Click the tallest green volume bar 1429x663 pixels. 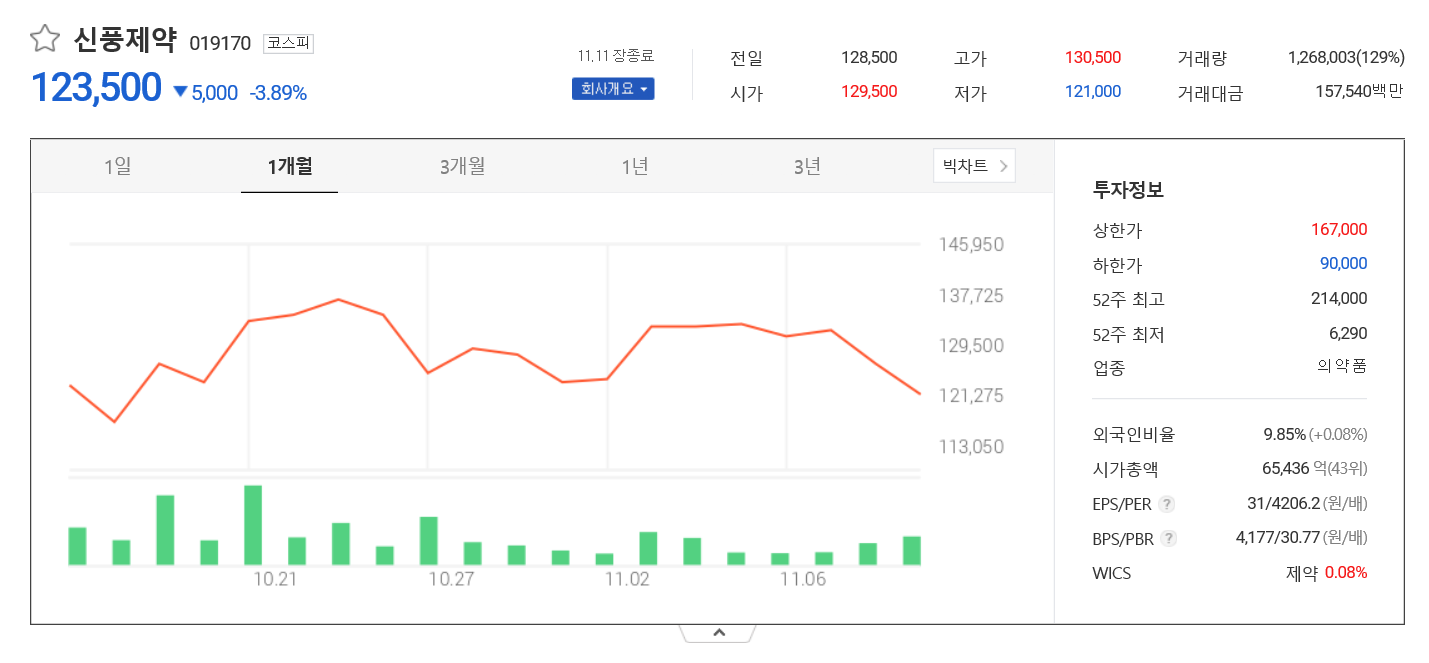point(253,526)
